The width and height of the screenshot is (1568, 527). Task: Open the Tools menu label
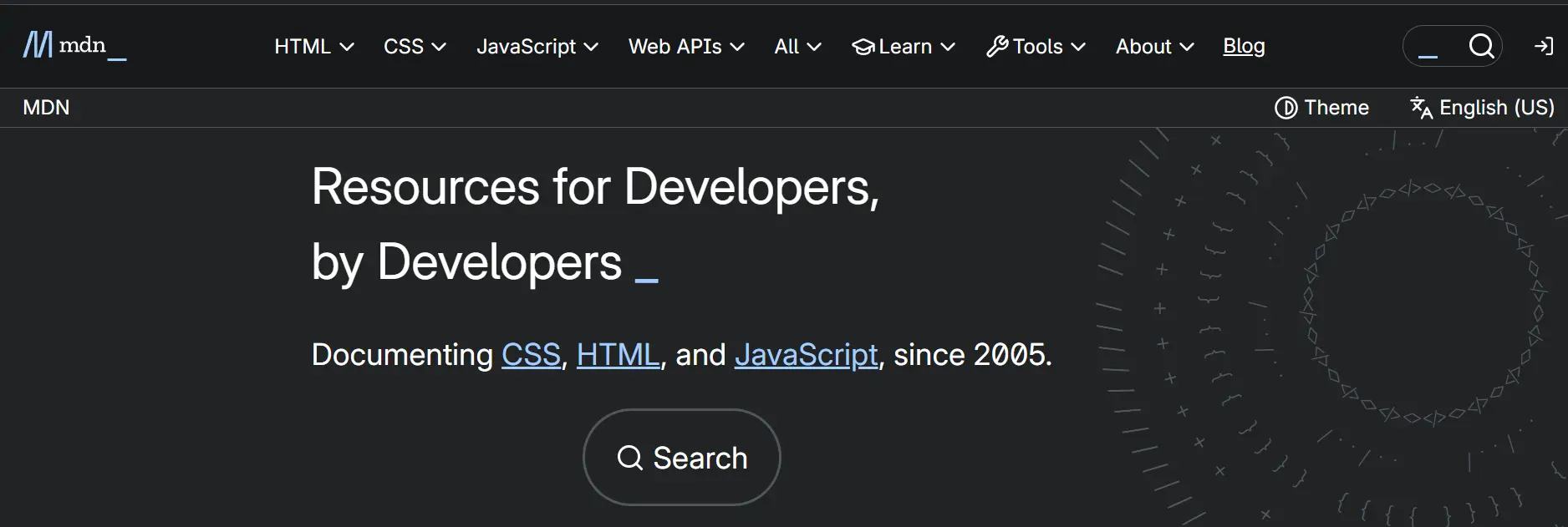point(1037,47)
